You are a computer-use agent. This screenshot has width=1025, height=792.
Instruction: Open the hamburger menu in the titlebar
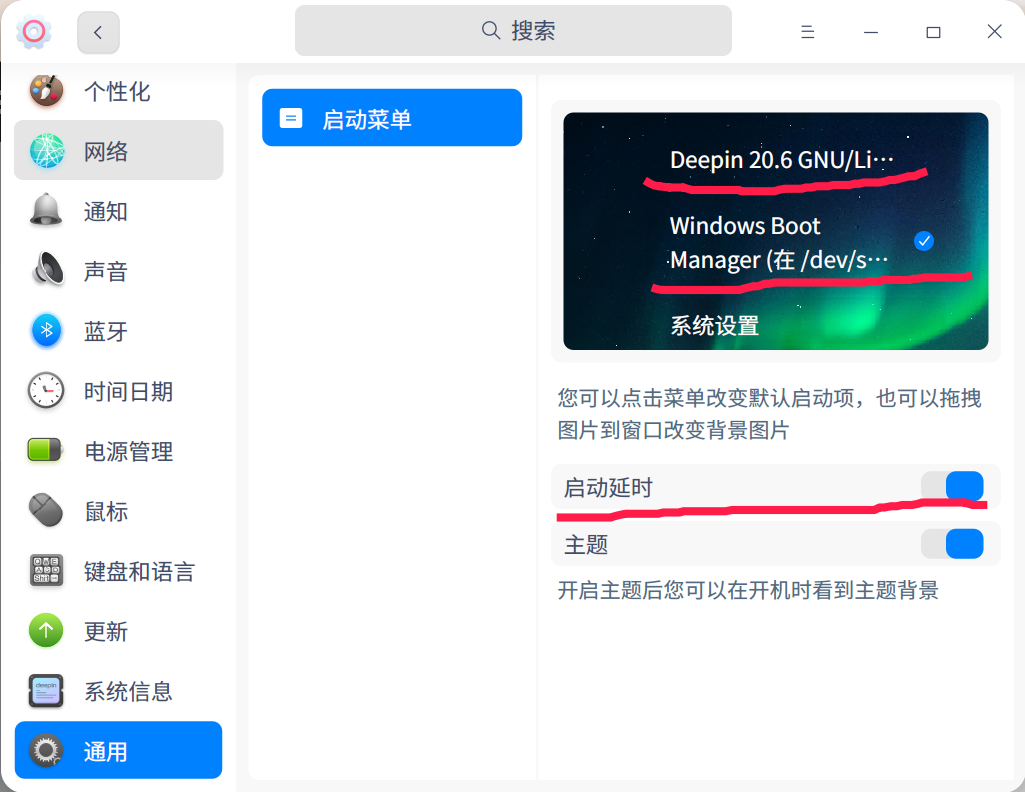click(807, 31)
